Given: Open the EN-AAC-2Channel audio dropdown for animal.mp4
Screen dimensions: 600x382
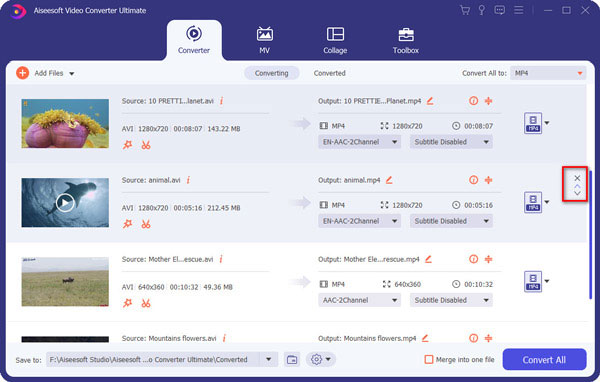Looking at the screenshot, I should pos(359,221).
